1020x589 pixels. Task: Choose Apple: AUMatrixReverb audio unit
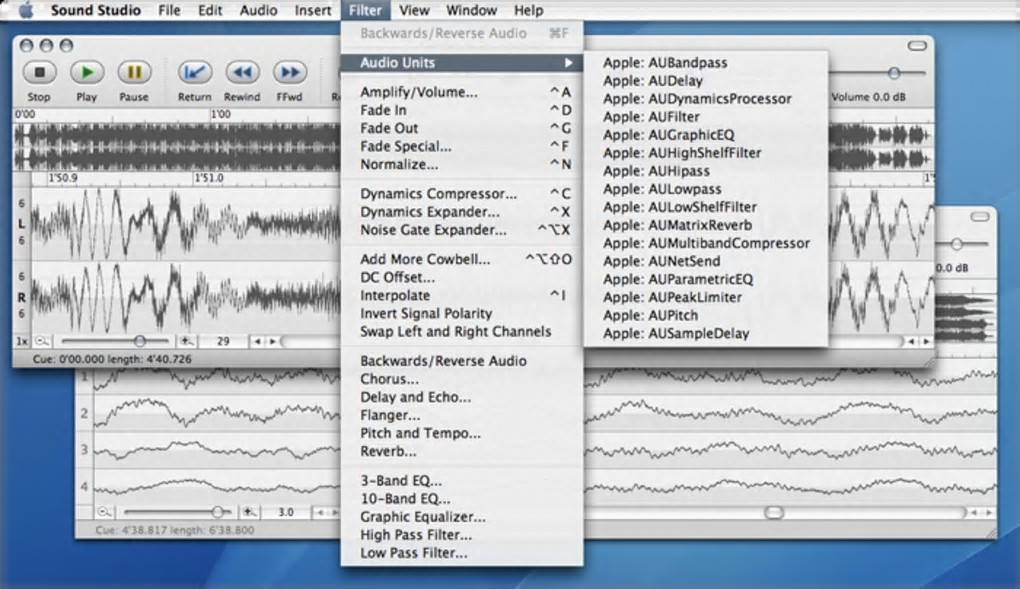[x=706, y=225]
